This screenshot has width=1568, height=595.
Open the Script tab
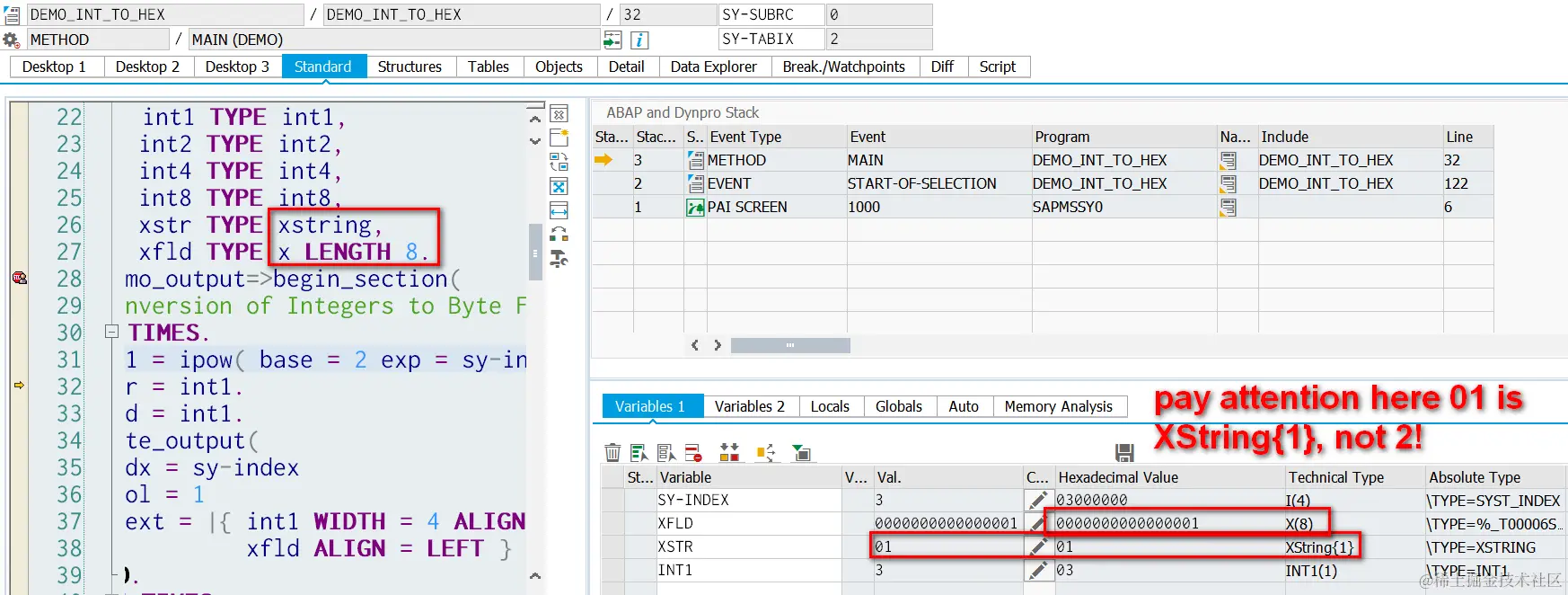(x=998, y=67)
